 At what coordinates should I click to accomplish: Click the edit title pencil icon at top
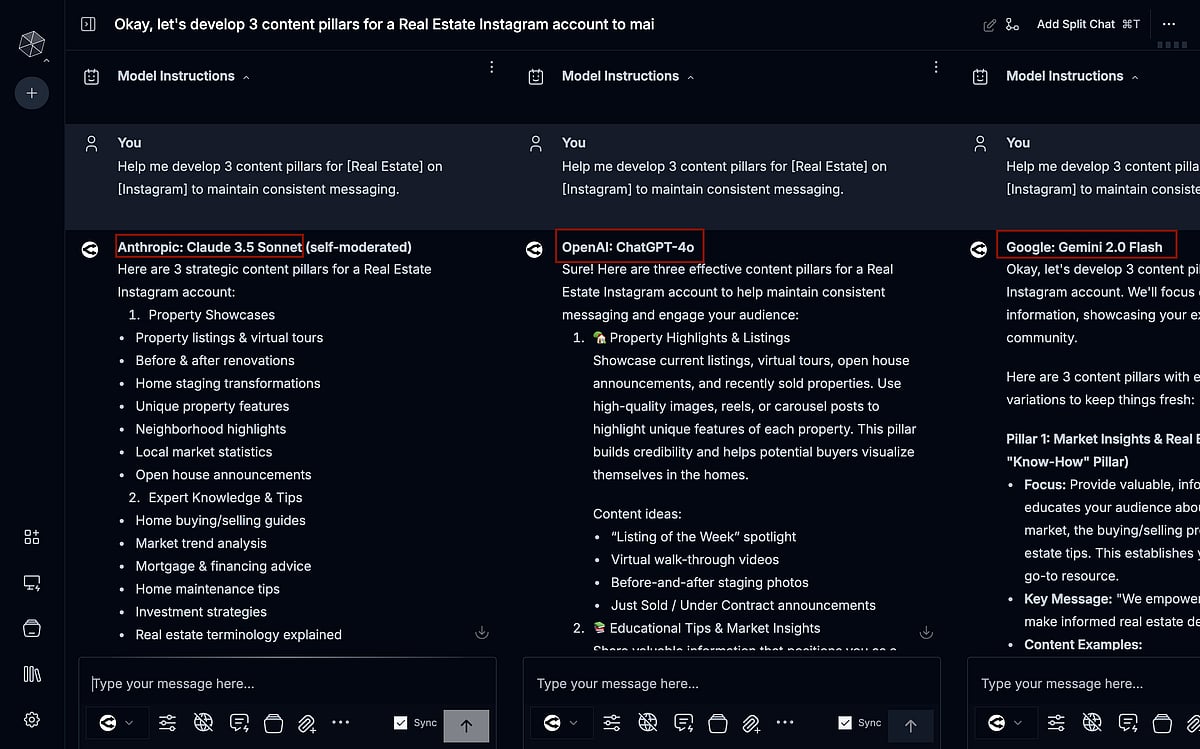pos(990,24)
